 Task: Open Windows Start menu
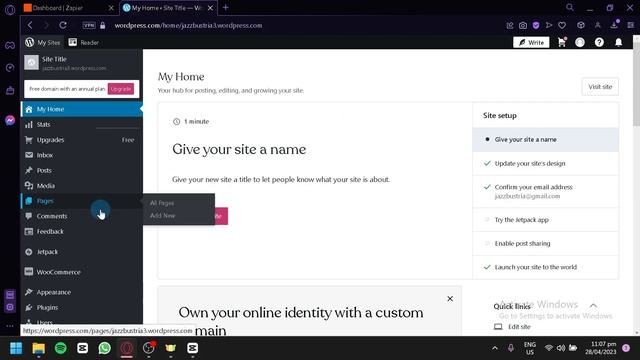coord(16,348)
